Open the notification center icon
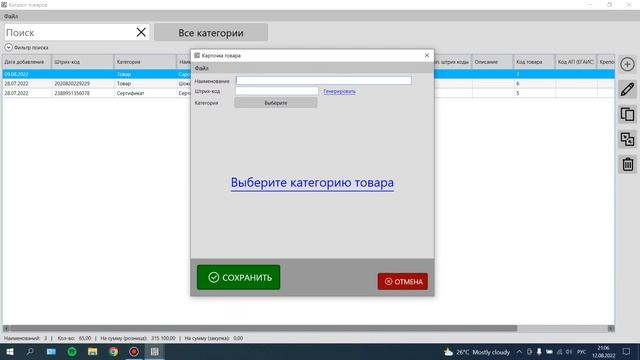 tap(627, 352)
